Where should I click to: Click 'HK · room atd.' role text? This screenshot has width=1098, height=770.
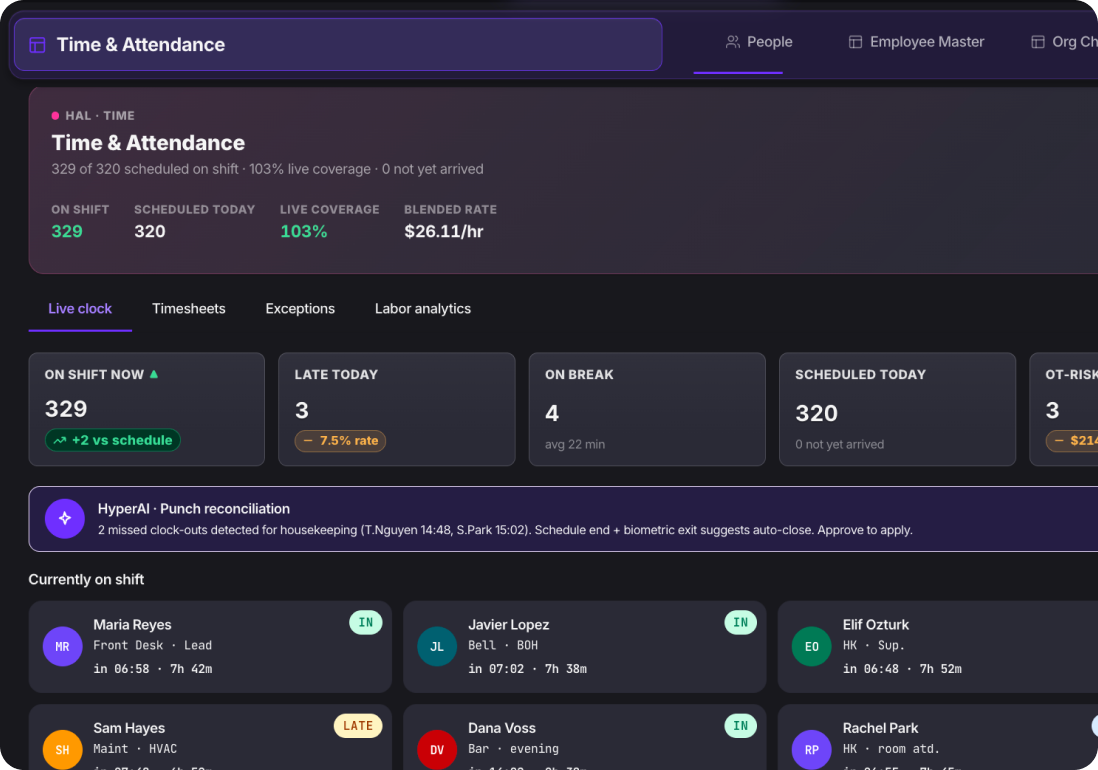coord(891,749)
